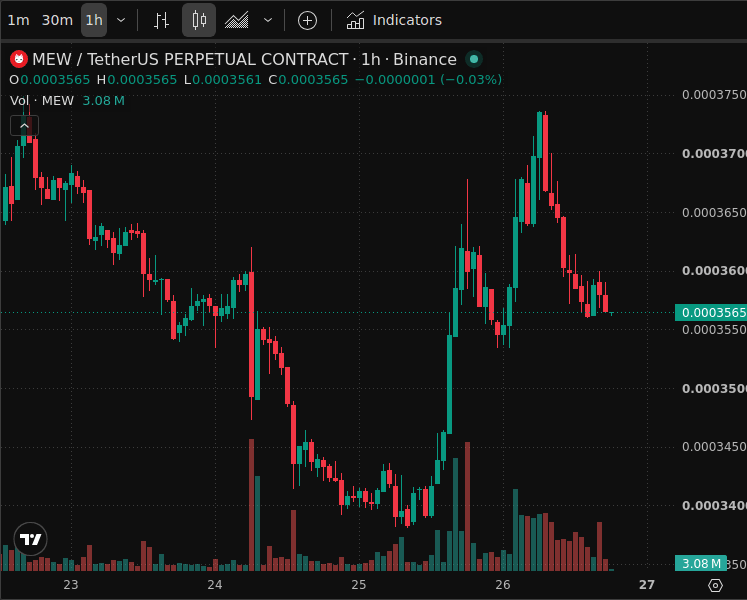Viewport: 747px width, 600px height.
Task: Click the low value L0.0003561
Action: point(222,80)
